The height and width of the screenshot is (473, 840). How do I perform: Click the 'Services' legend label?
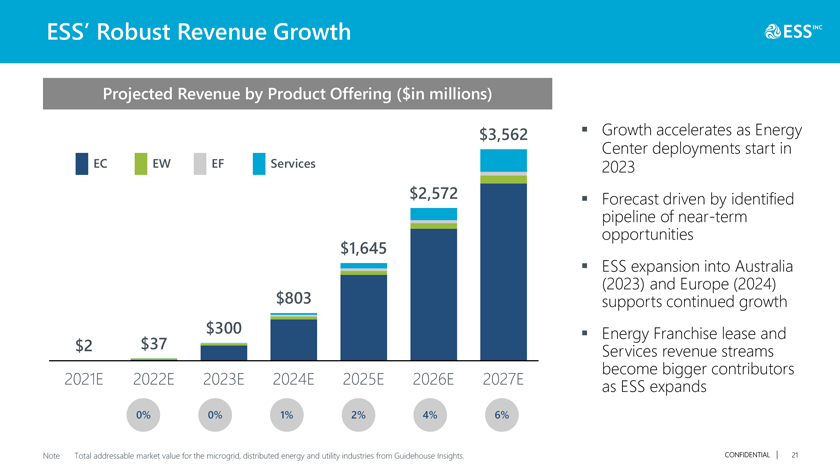292,164
